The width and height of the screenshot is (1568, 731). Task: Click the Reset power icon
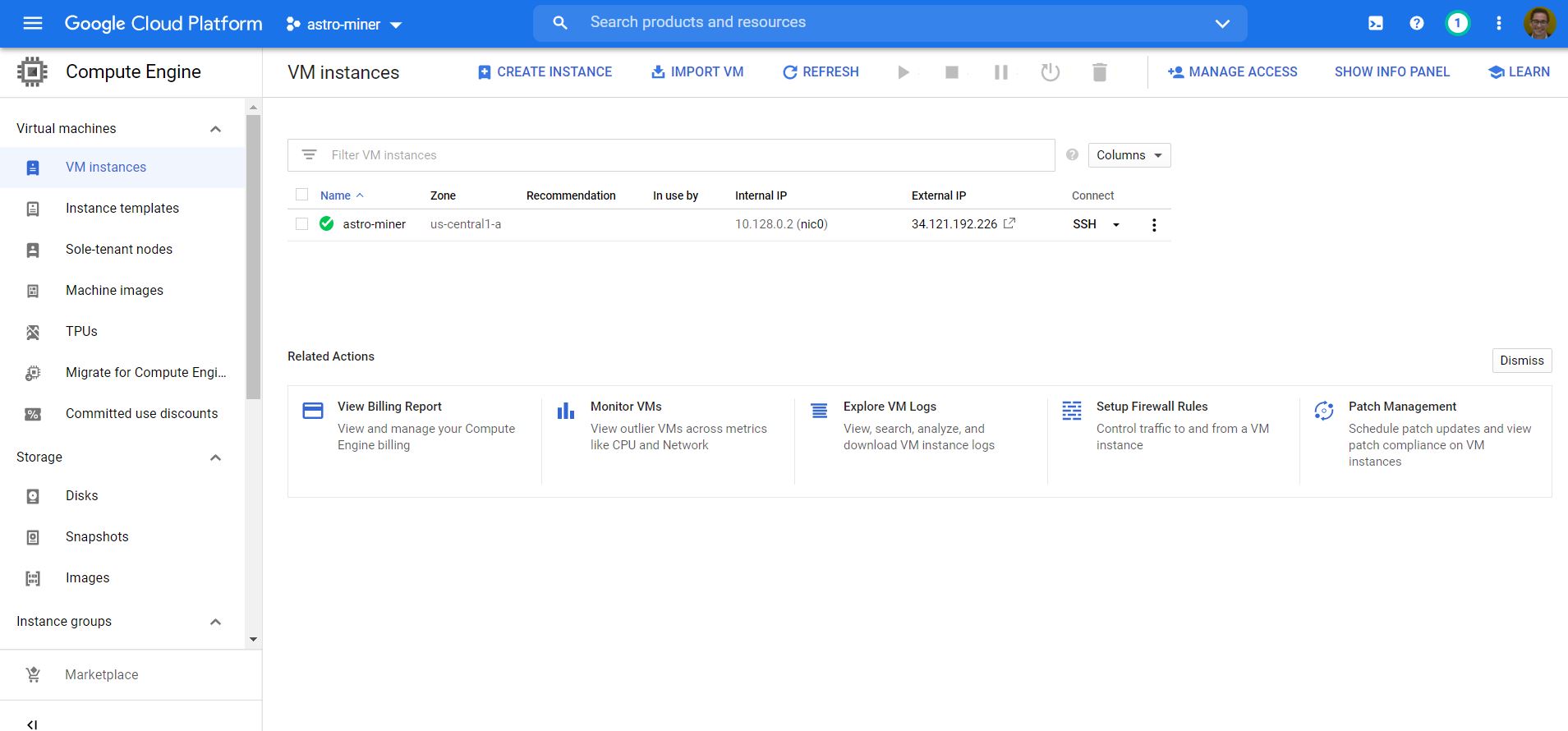point(1050,72)
